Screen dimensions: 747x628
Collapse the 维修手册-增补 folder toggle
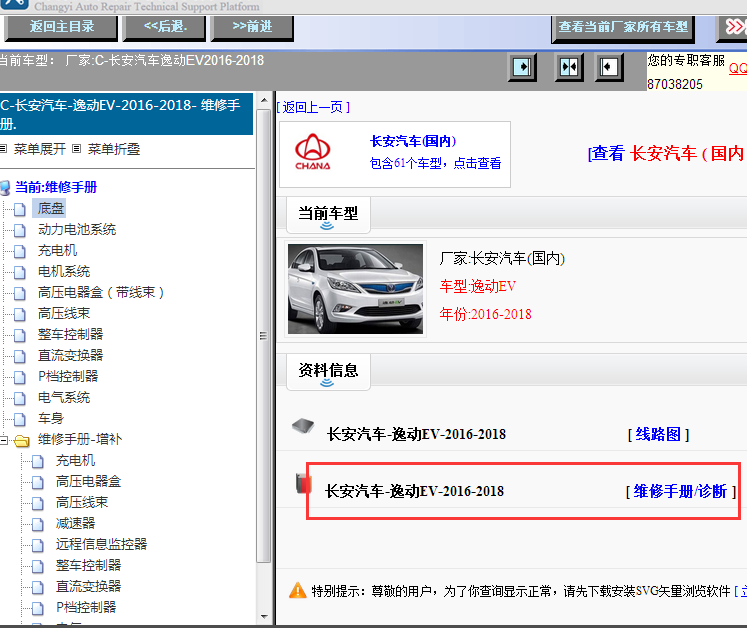coord(4,440)
